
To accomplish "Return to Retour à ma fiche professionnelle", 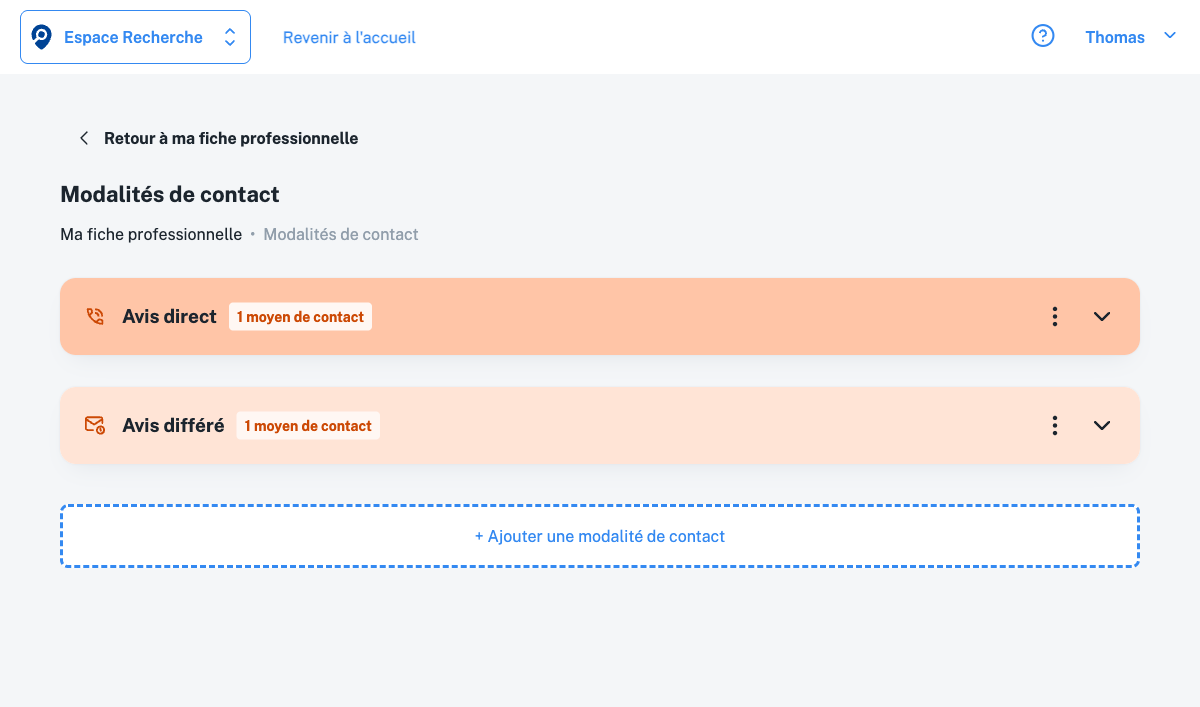I will 230,138.
